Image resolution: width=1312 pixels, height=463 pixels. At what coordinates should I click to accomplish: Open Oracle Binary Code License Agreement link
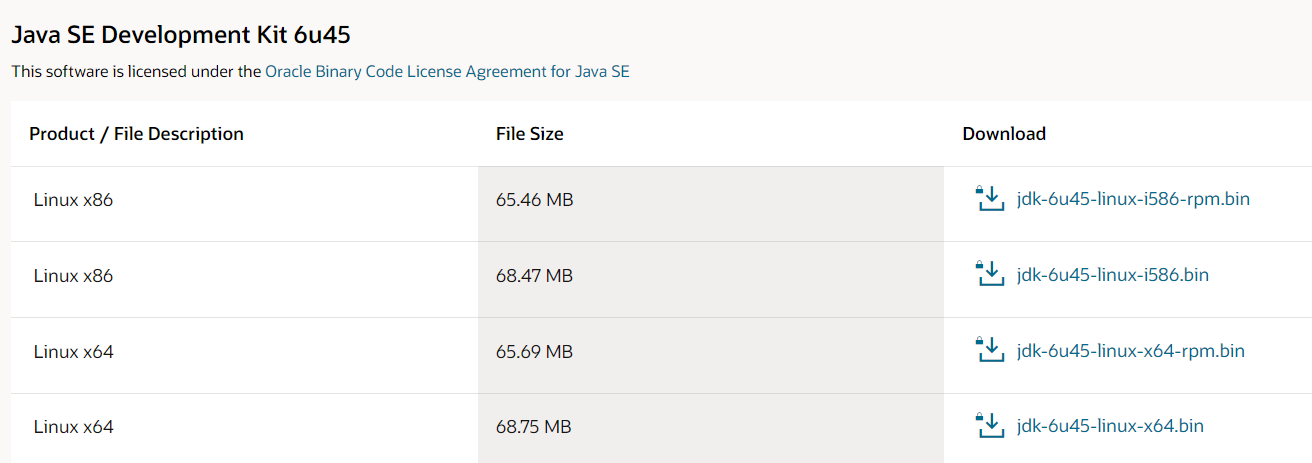[405, 72]
